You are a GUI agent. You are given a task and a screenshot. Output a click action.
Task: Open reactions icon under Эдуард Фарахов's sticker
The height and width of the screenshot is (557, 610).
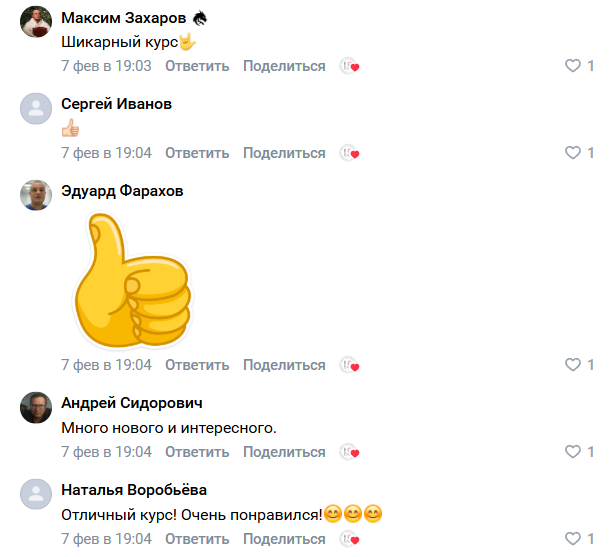point(349,365)
